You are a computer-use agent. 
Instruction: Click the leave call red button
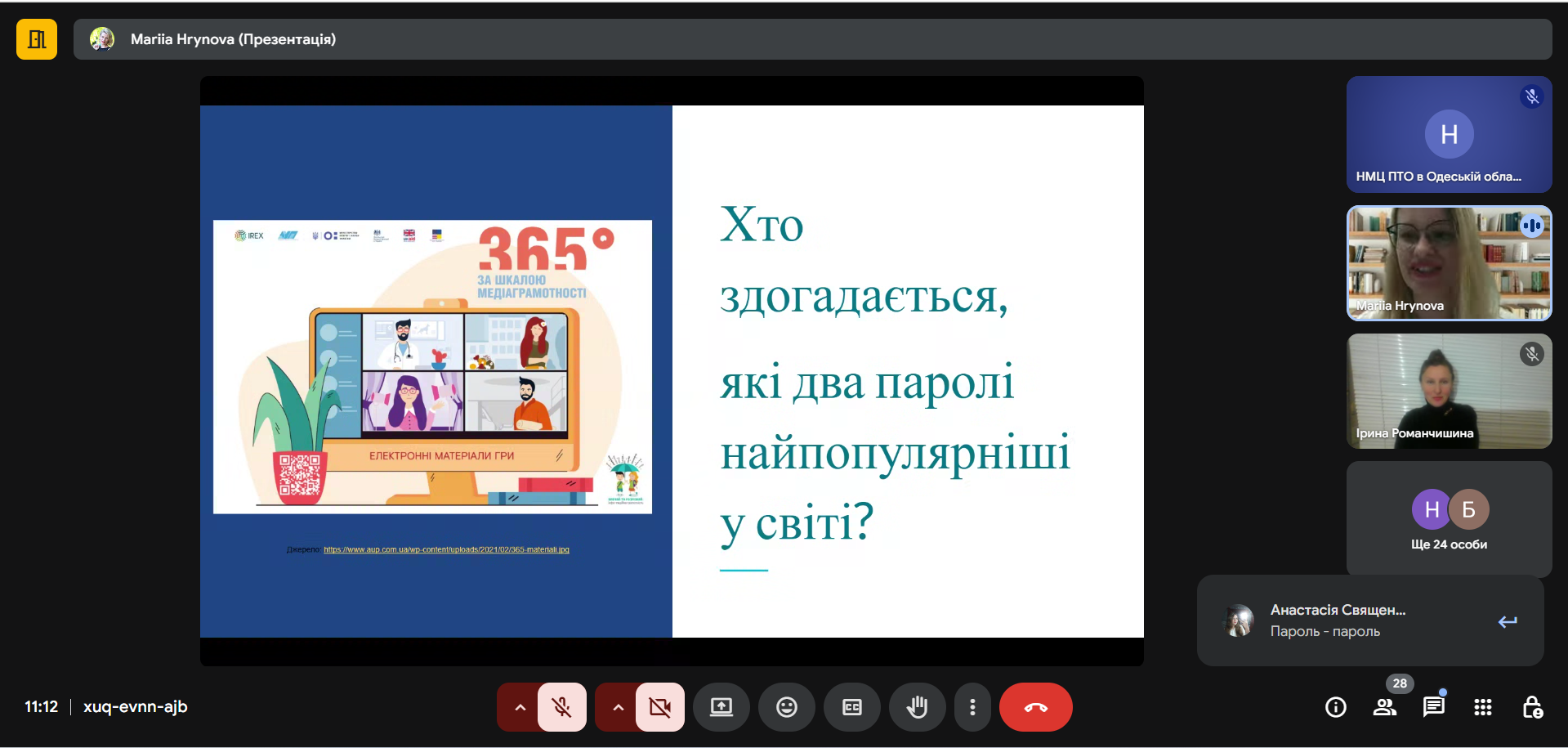coord(1035,707)
